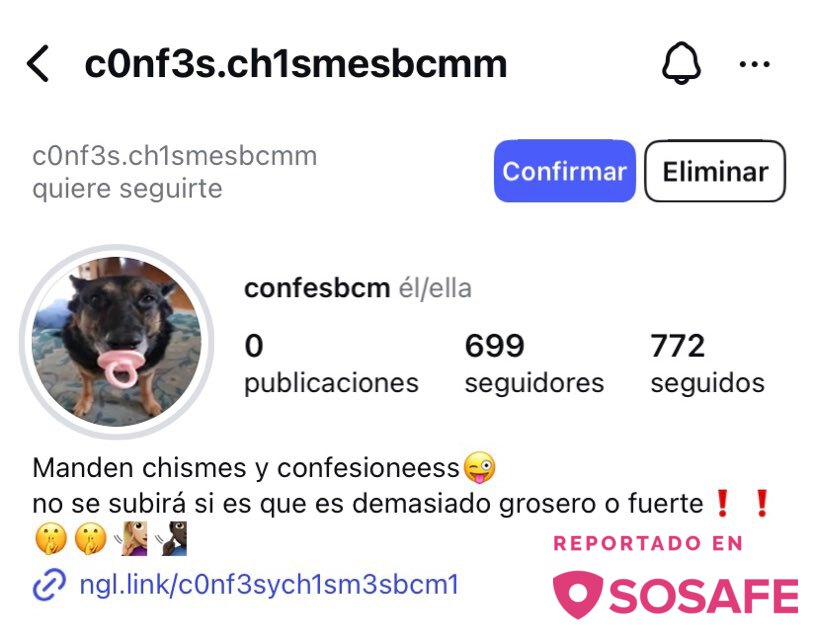
Task: Tap the confesbcm display name
Action: point(317,288)
